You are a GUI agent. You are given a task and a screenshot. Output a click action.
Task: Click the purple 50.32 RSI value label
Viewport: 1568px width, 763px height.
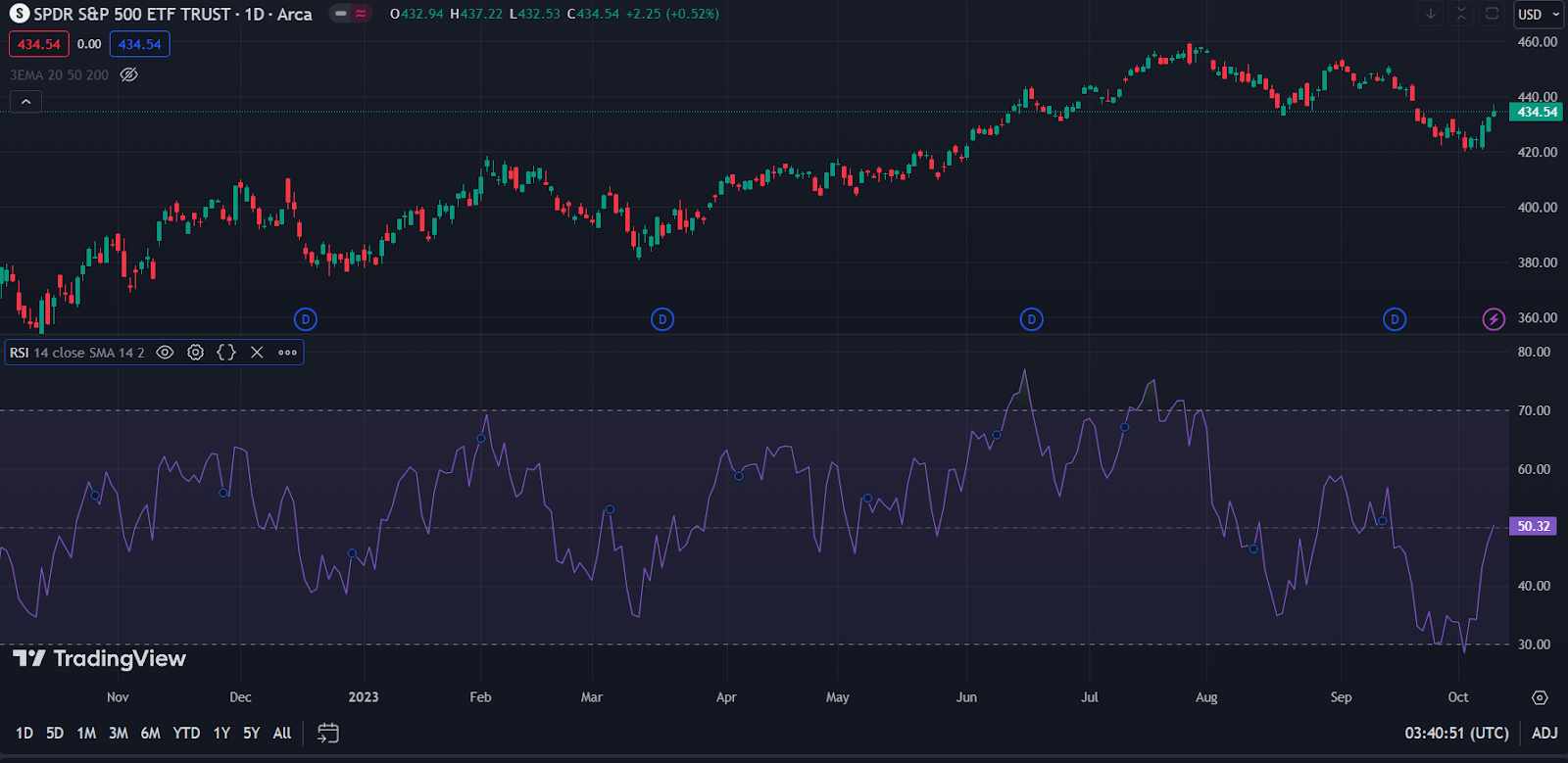(x=1534, y=526)
